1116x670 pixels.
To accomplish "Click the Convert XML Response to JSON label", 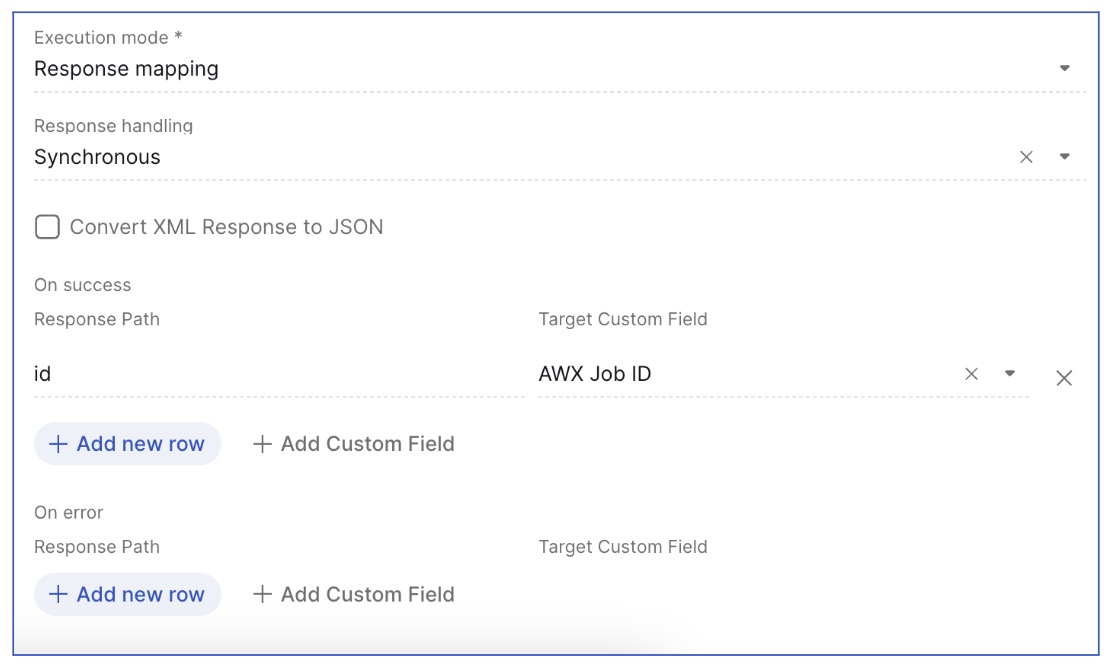I will coord(226,227).
